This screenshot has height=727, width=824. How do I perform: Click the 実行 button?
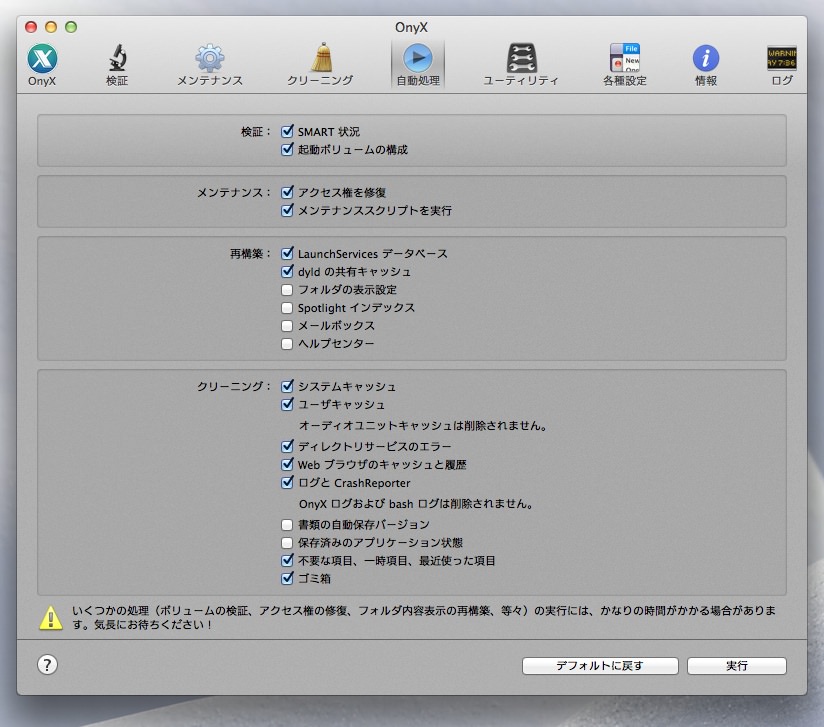(737, 665)
